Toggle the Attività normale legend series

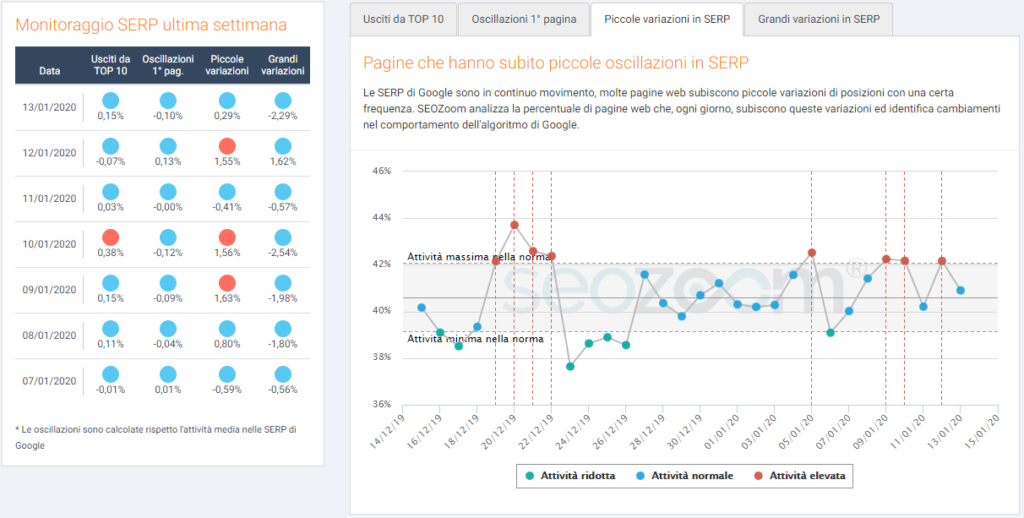[685, 476]
